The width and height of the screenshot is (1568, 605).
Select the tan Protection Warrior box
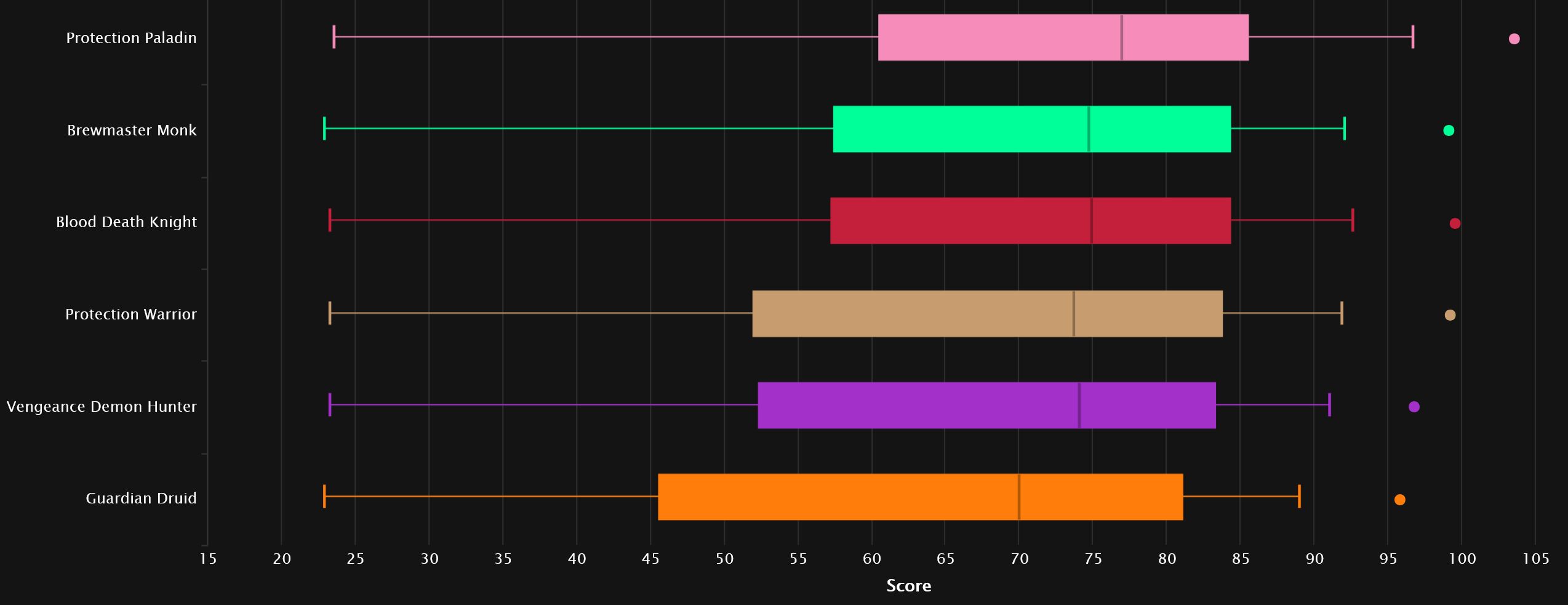987,314
